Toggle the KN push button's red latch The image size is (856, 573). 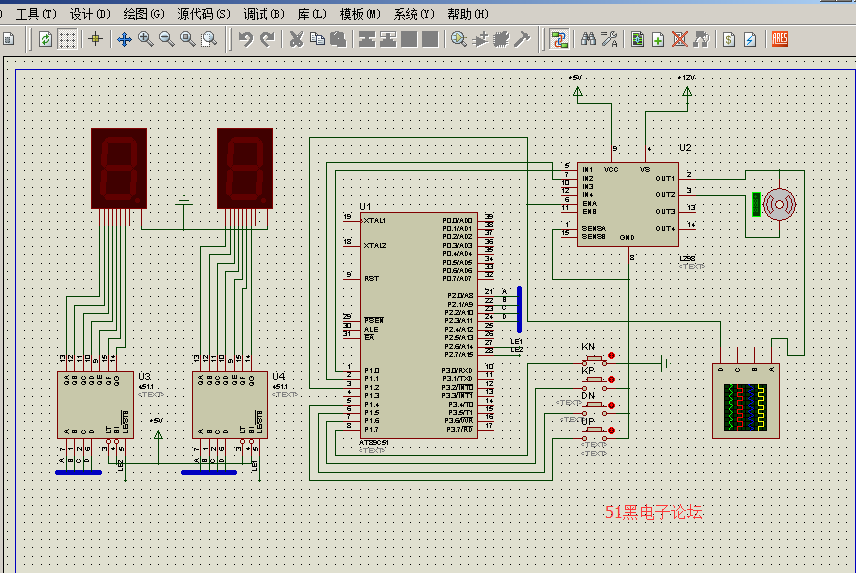pos(611,356)
